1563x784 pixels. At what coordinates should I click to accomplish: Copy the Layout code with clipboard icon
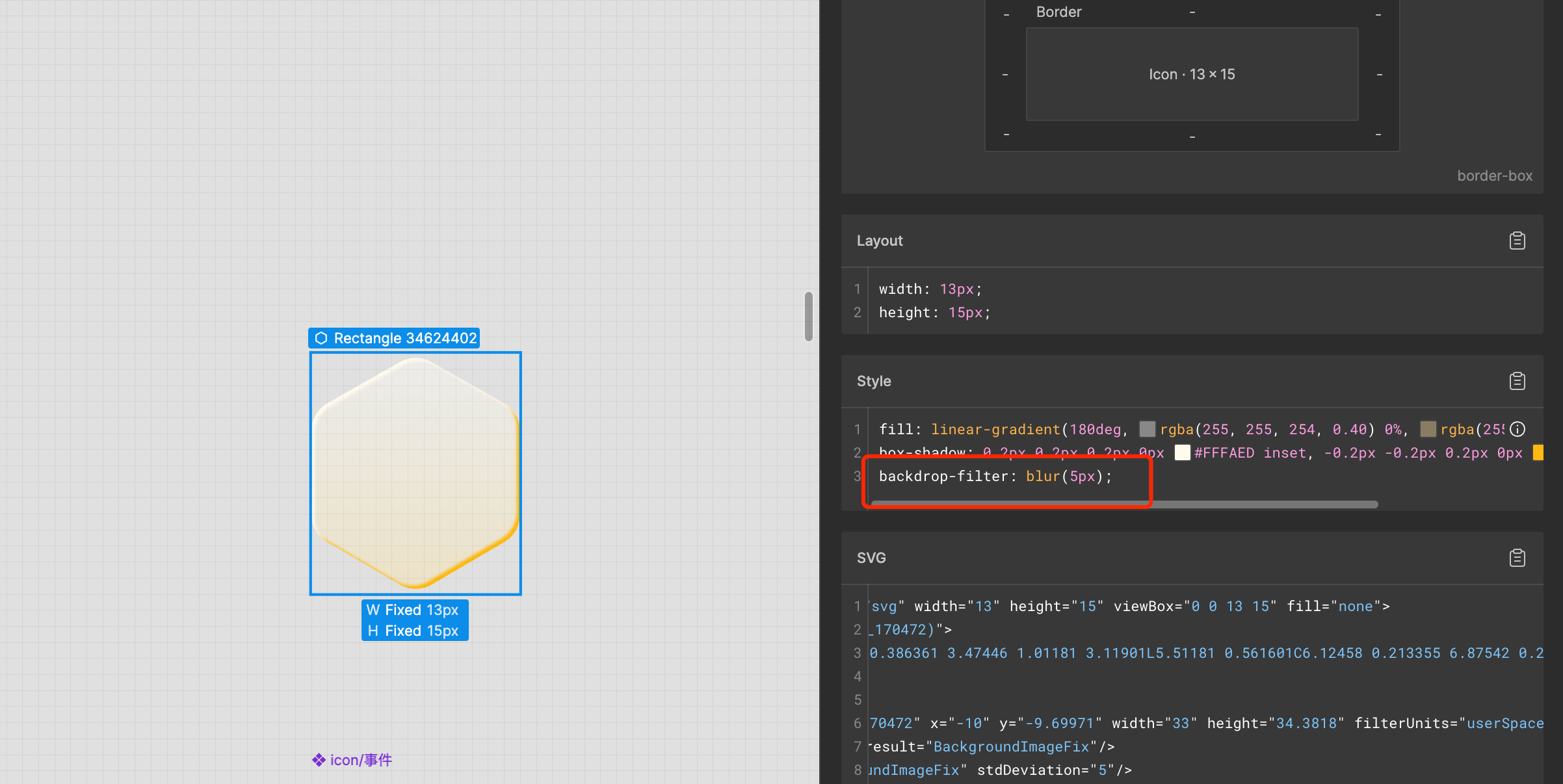click(1517, 241)
